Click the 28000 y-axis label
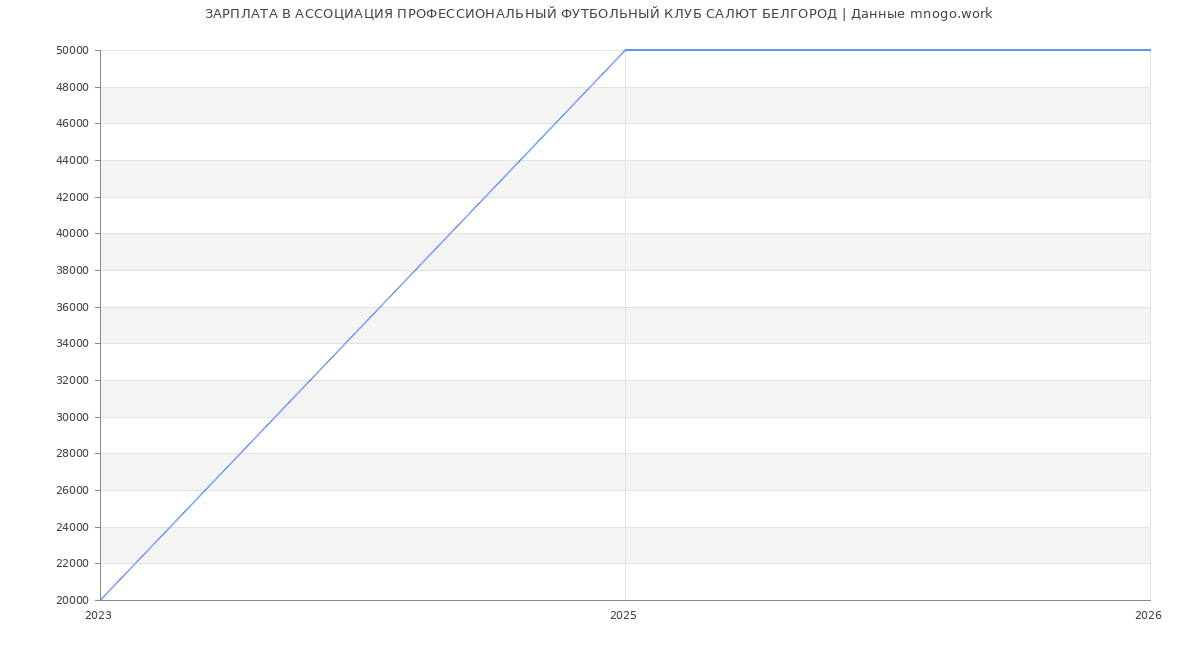The image size is (1200, 650). (73, 454)
